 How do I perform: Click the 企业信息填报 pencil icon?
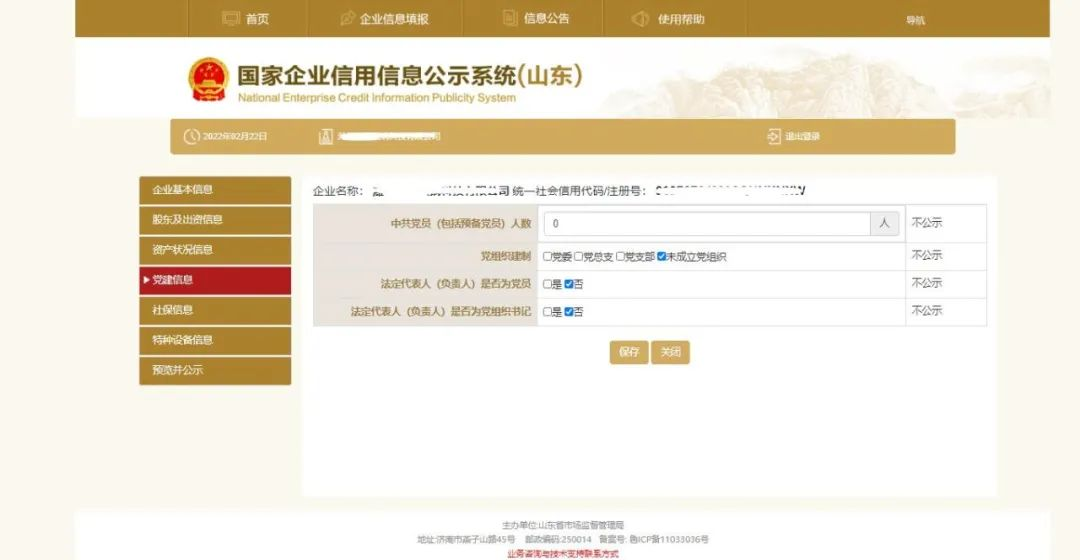(348, 19)
